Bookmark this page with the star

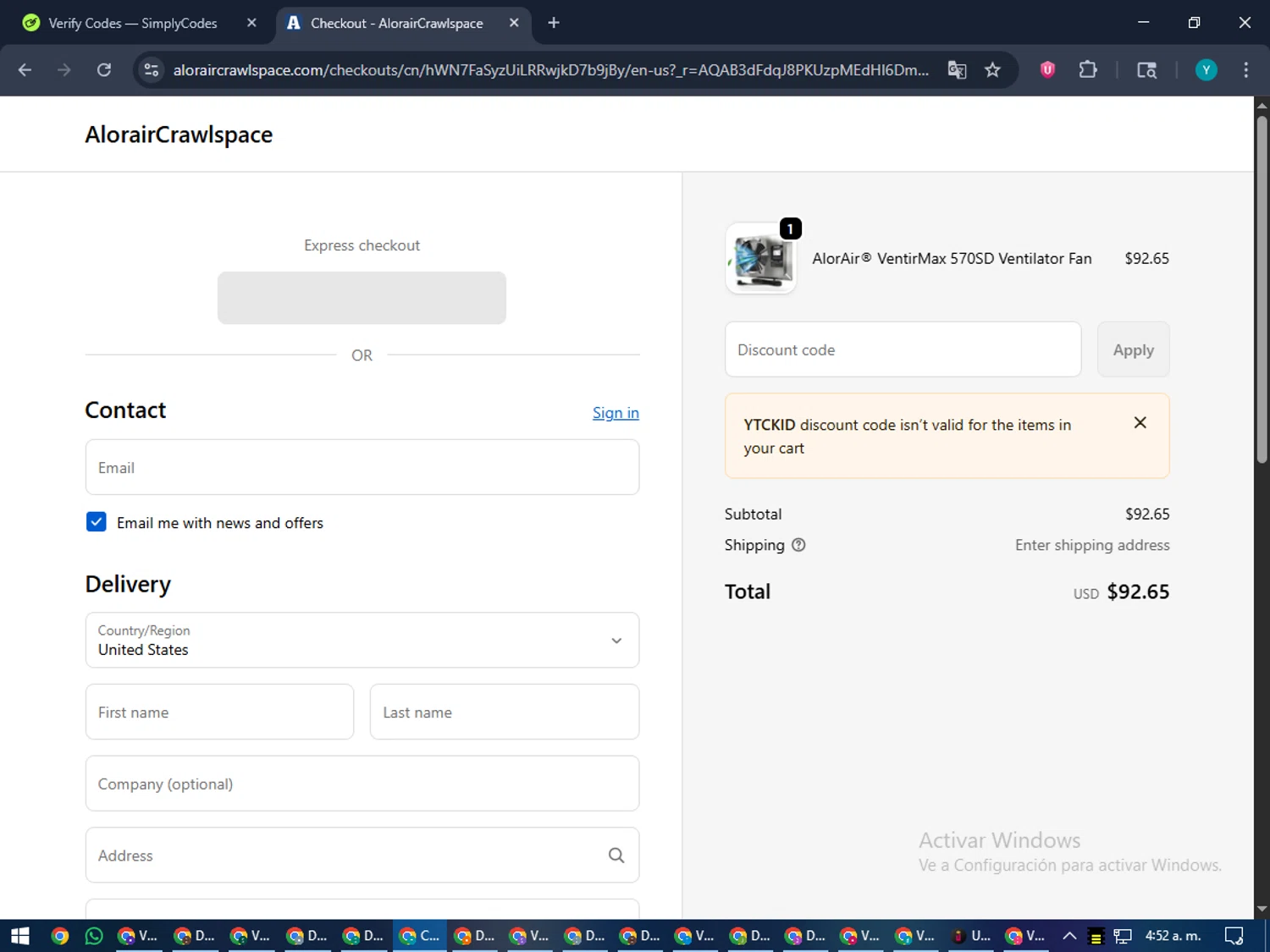tap(992, 70)
